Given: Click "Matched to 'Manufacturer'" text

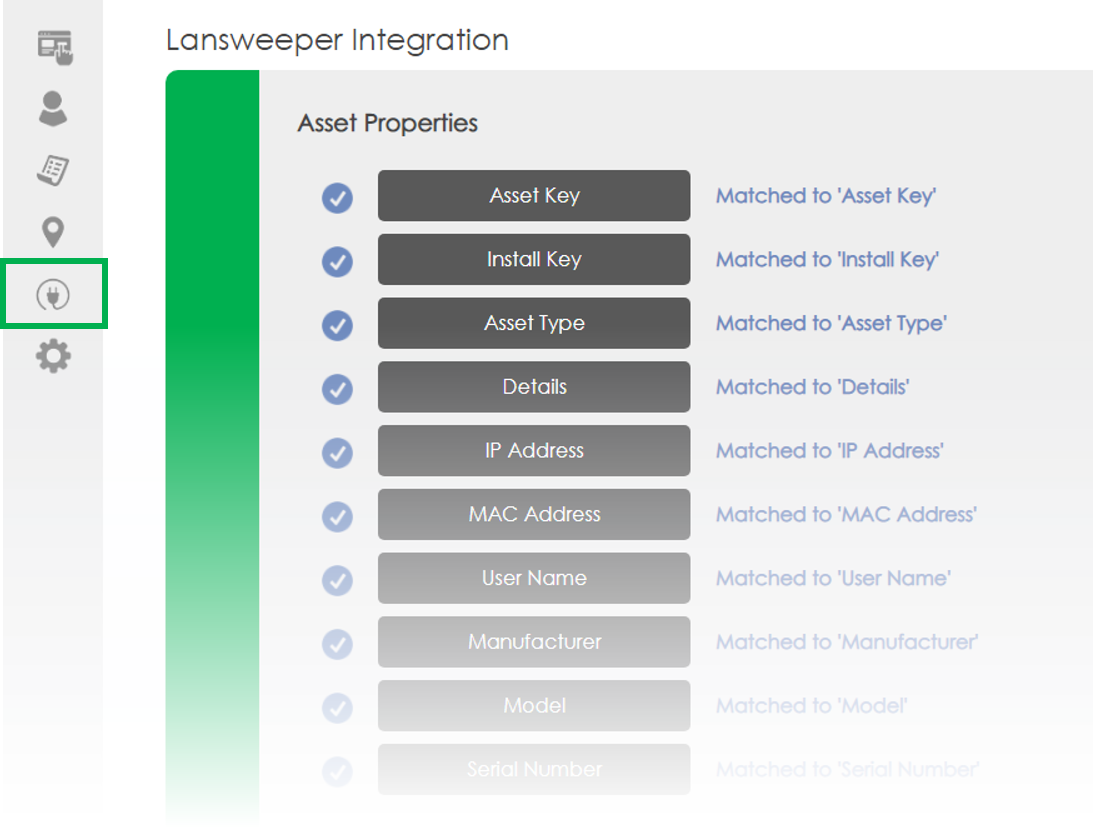Looking at the screenshot, I should pyautogui.click(x=847, y=642).
